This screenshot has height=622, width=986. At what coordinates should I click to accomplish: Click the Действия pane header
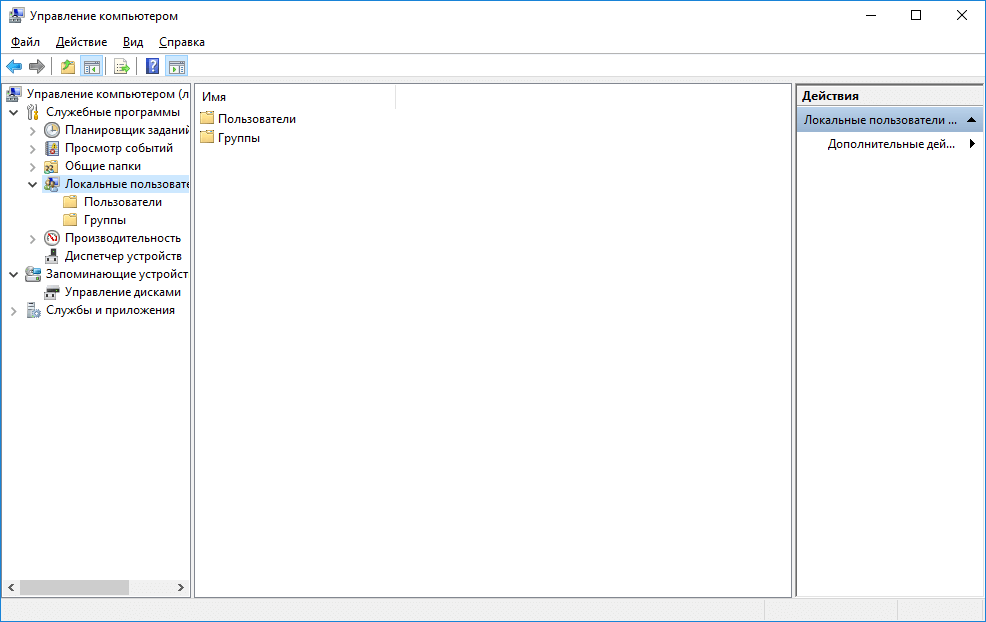point(890,96)
